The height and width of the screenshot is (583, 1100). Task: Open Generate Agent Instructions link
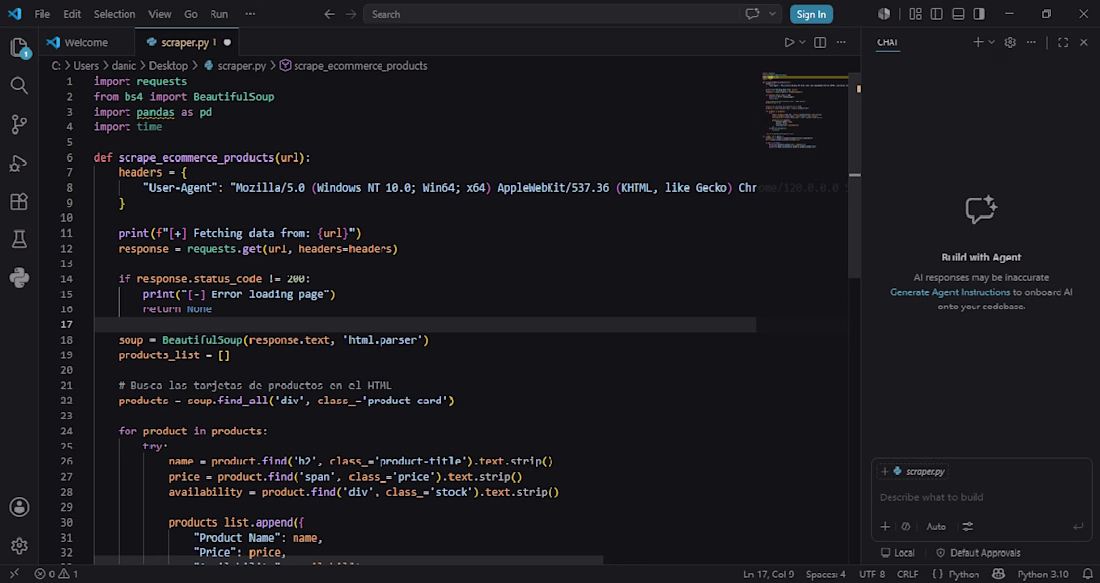950,292
